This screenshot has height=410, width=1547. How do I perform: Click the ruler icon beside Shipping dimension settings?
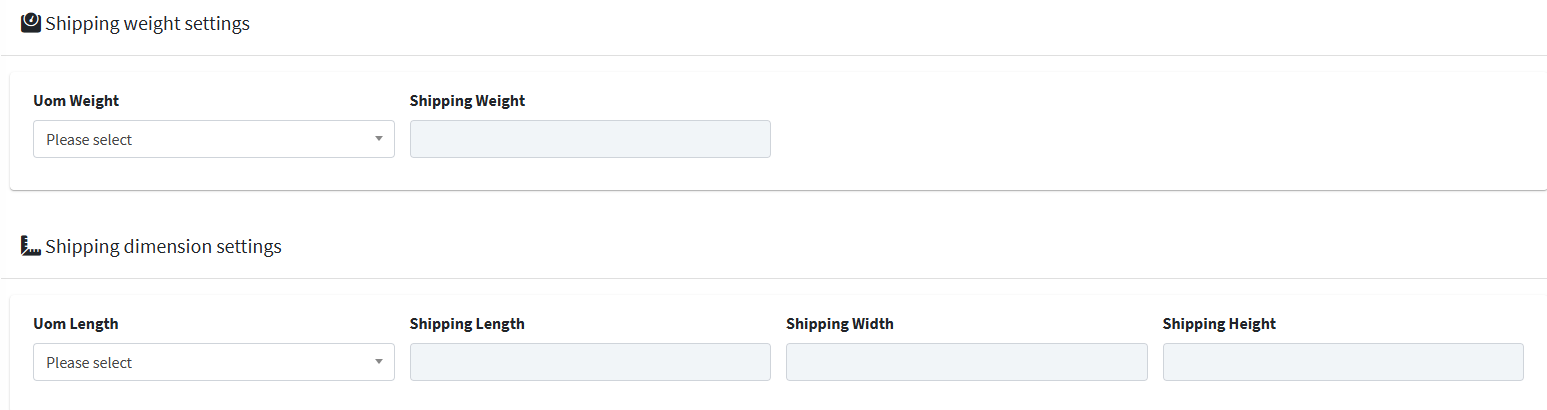coord(31,246)
